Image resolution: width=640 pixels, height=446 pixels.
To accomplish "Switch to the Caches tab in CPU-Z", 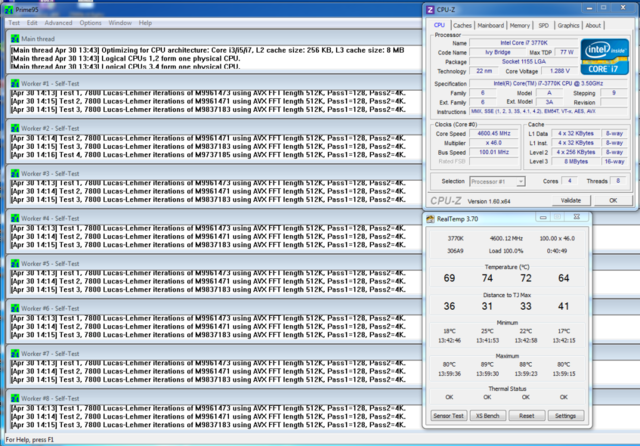I will (462, 25).
